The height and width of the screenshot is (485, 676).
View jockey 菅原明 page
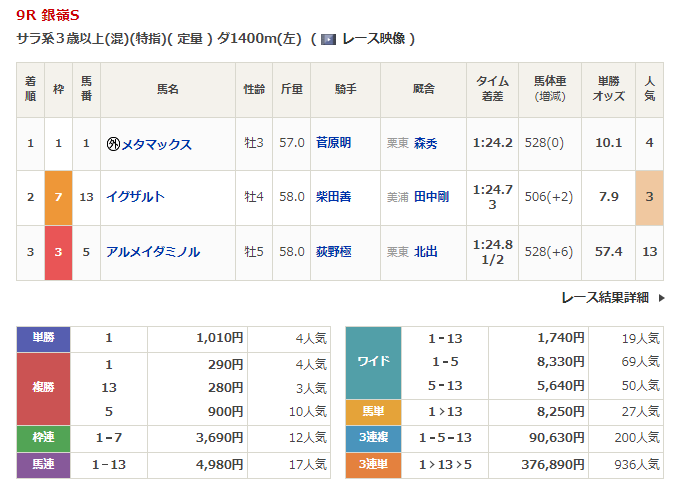[x=333, y=142]
